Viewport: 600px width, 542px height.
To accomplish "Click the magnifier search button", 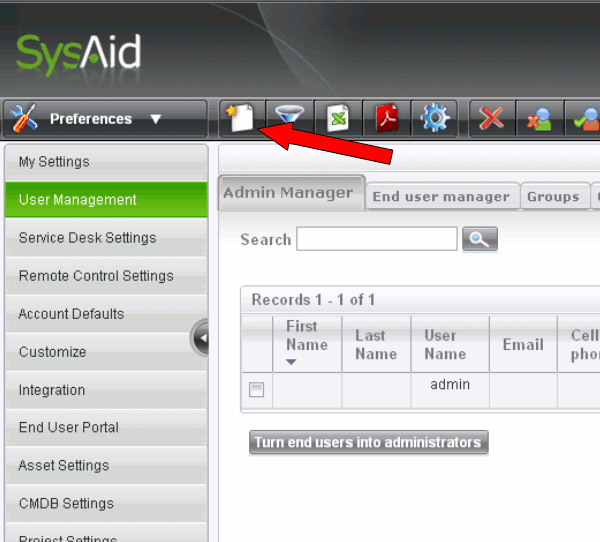I will (x=480, y=239).
